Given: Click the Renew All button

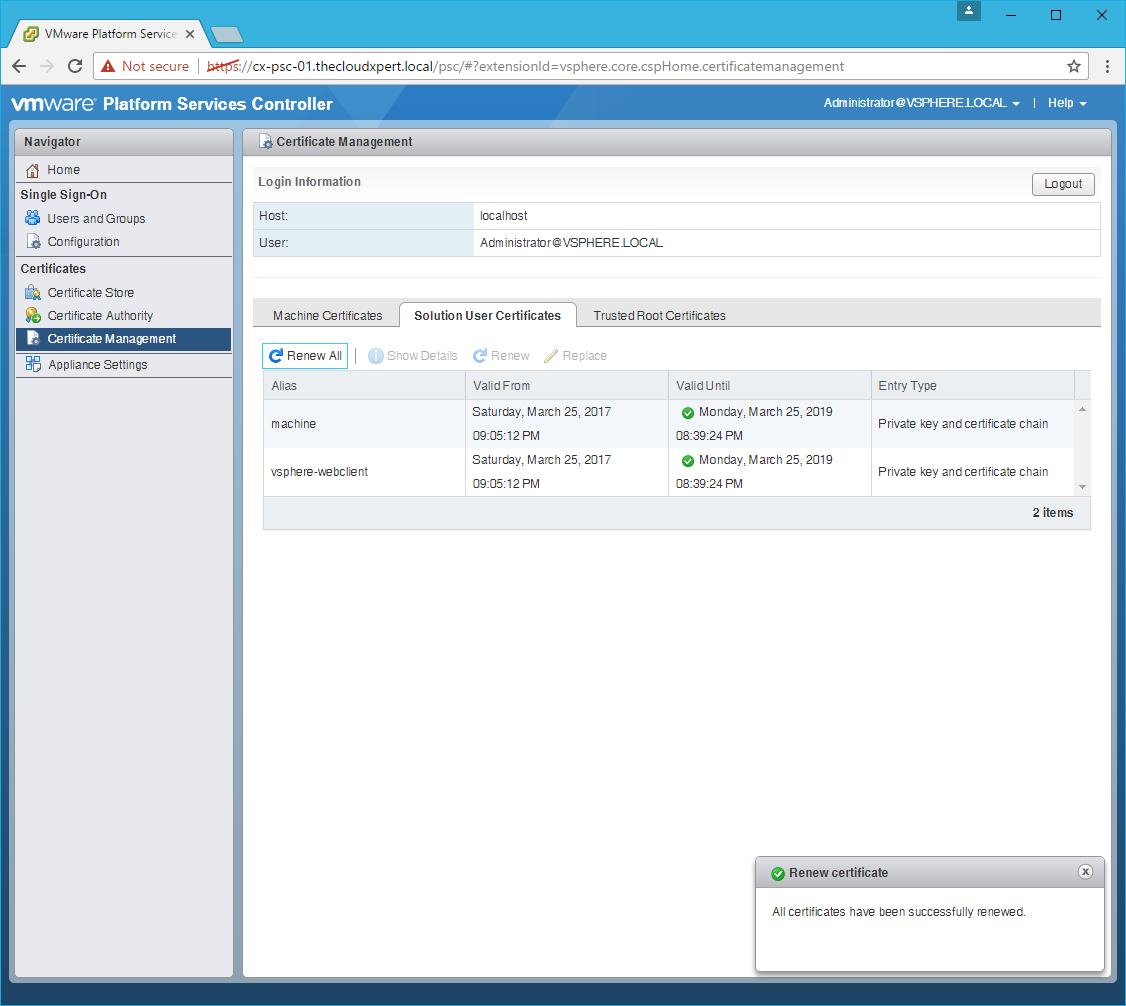Looking at the screenshot, I should click(x=305, y=356).
